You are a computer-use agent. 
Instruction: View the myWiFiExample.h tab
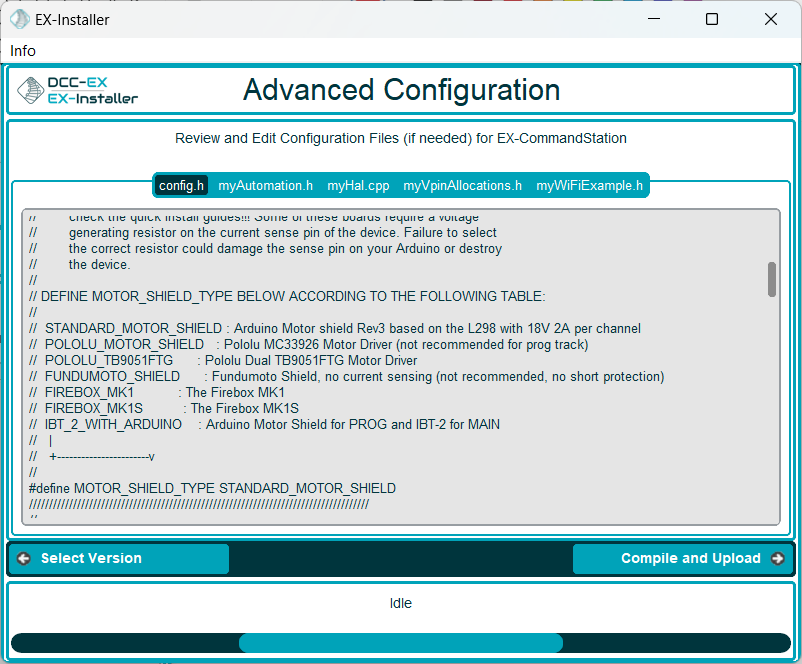(x=589, y=185)
